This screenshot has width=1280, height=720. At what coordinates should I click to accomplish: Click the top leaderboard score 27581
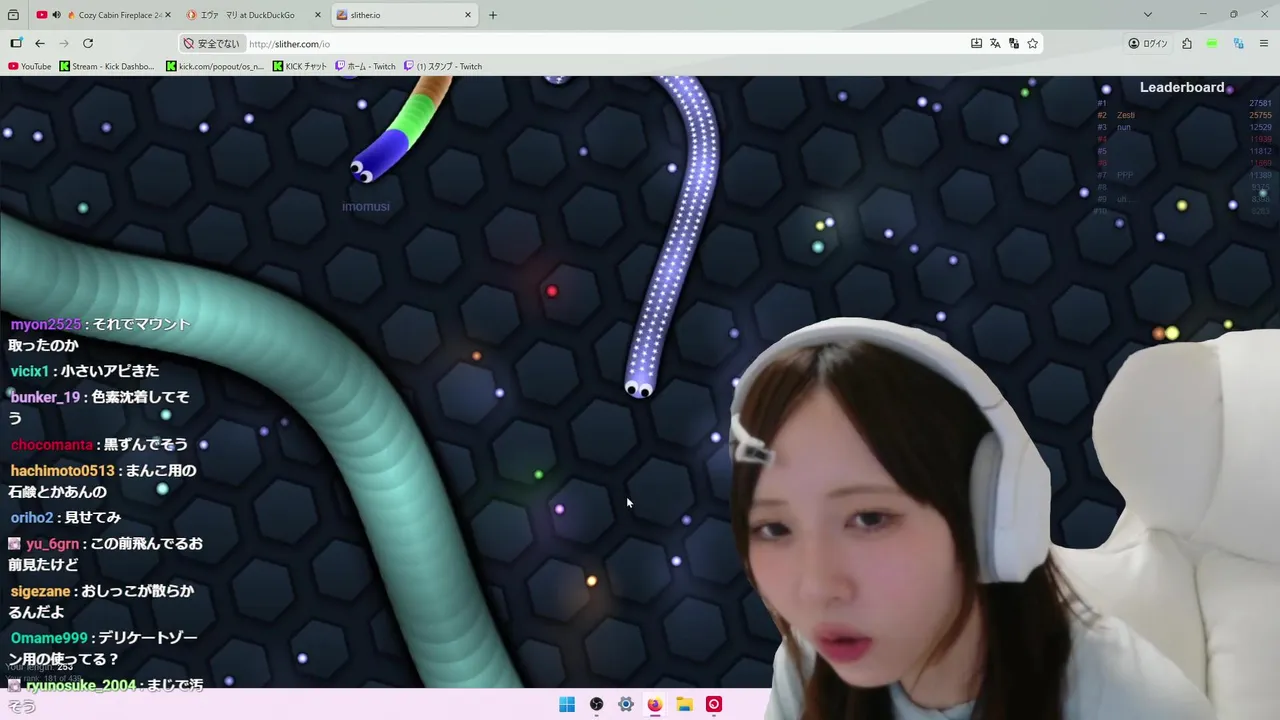pos(1260,103)
